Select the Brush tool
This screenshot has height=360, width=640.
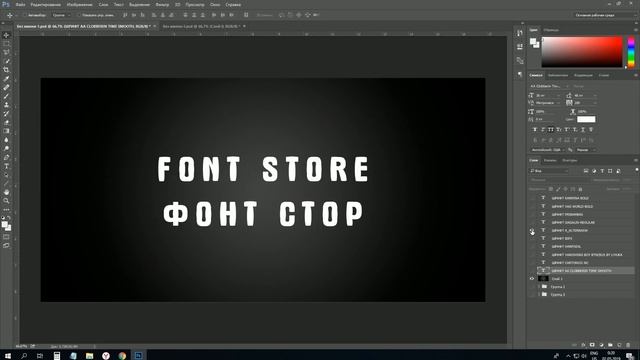(x=6, y=96)
